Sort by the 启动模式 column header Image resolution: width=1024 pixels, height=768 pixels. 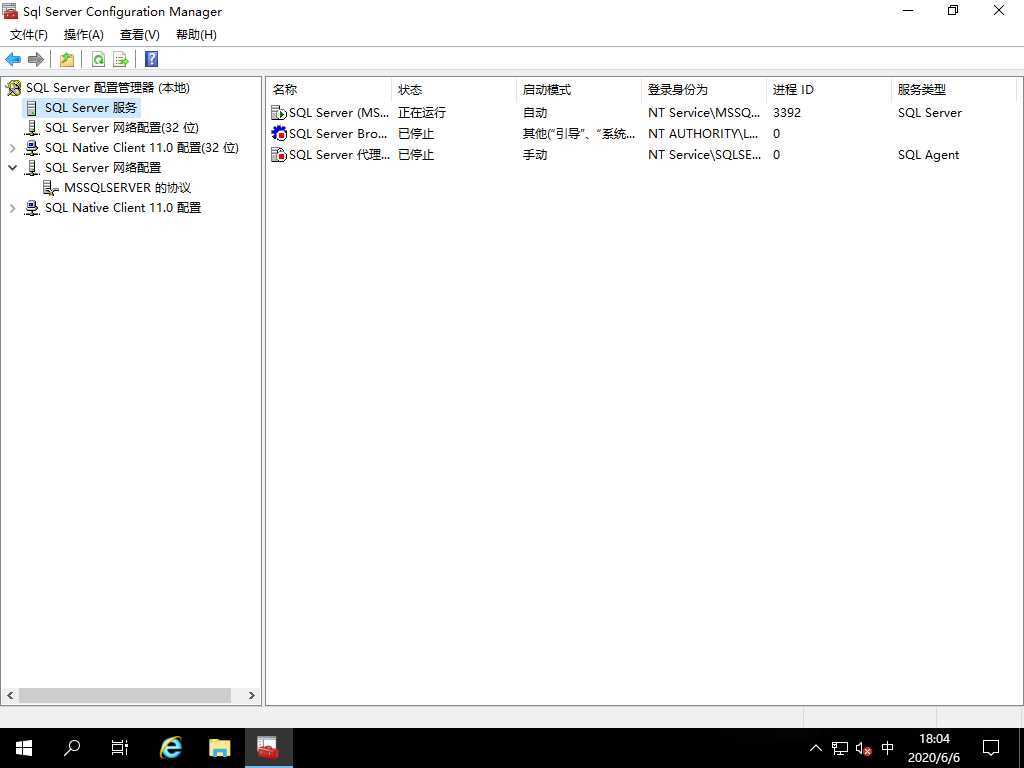coord(579,89)
